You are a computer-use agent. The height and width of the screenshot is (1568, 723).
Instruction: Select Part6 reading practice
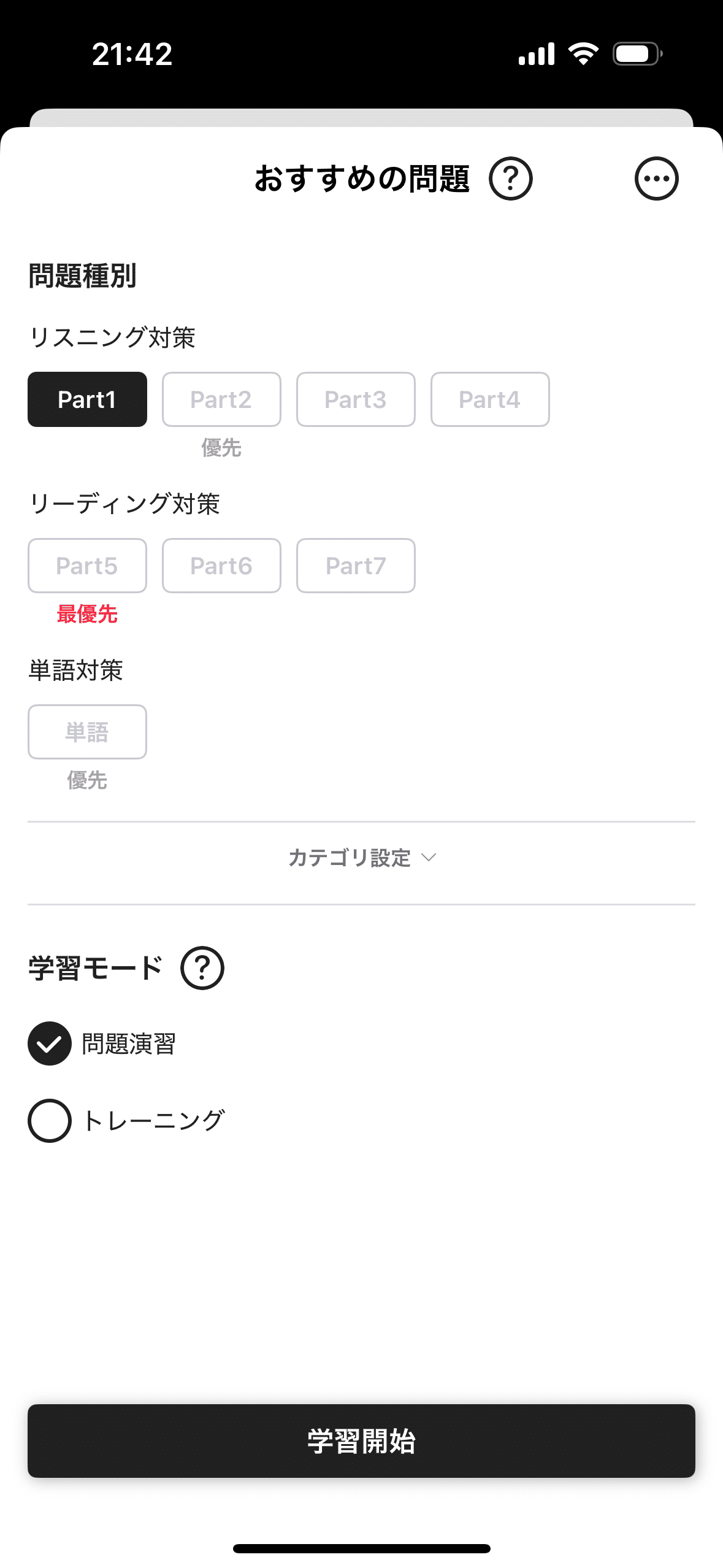(221, 566)
